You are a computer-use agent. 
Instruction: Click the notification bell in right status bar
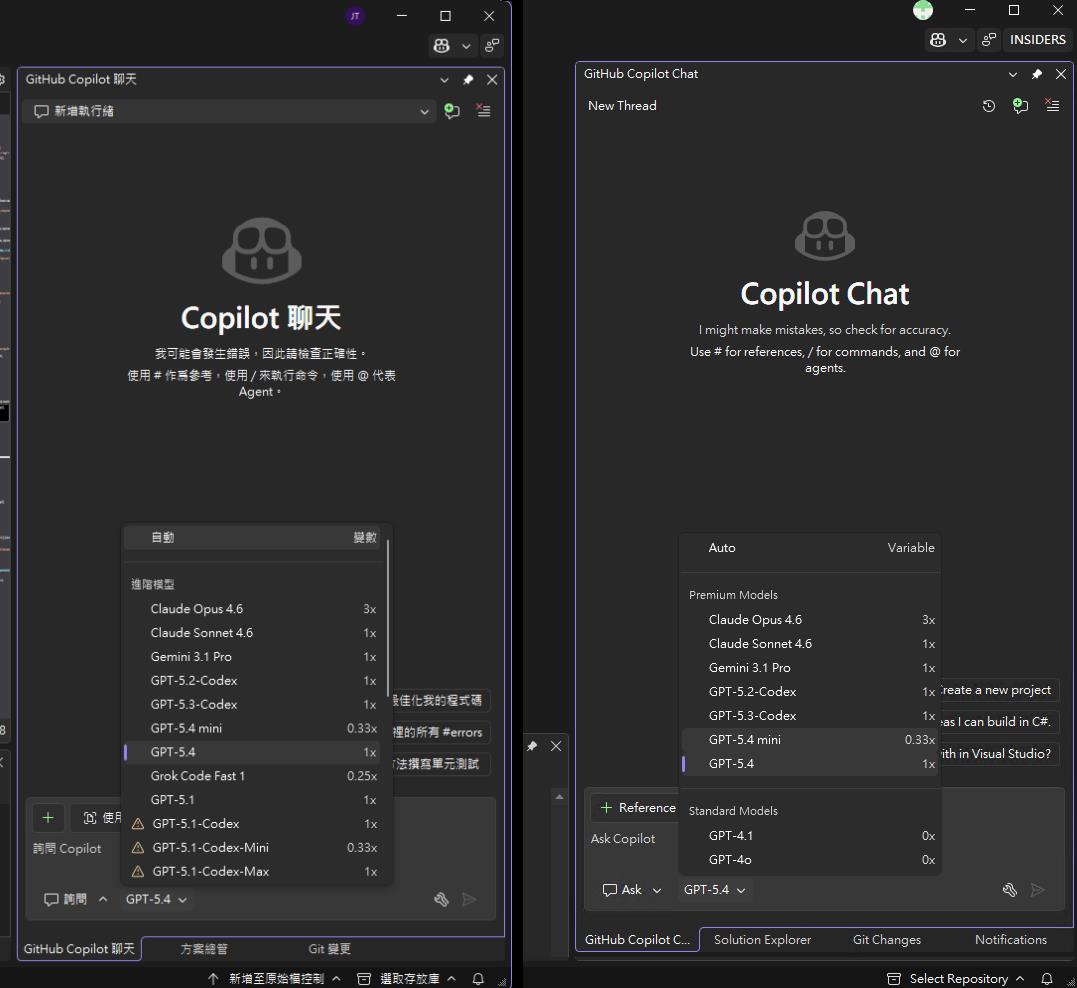tap(1047, 978)
